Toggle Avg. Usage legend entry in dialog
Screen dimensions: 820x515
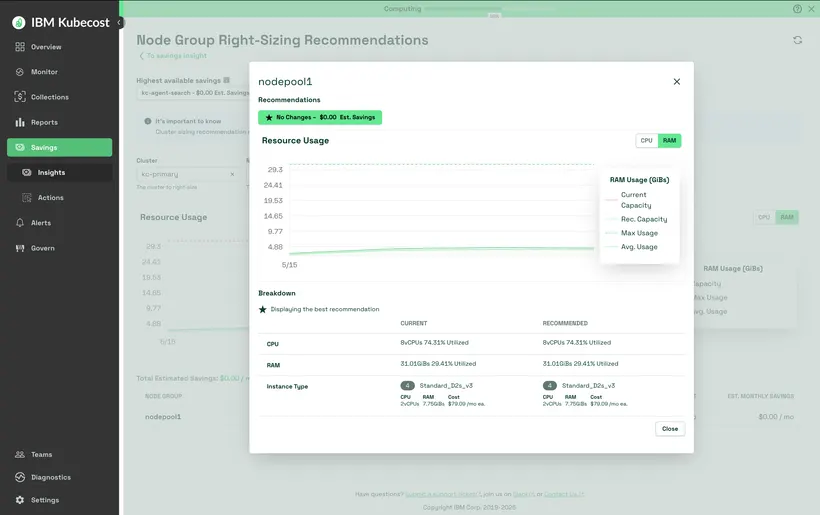tap(631, 247)
